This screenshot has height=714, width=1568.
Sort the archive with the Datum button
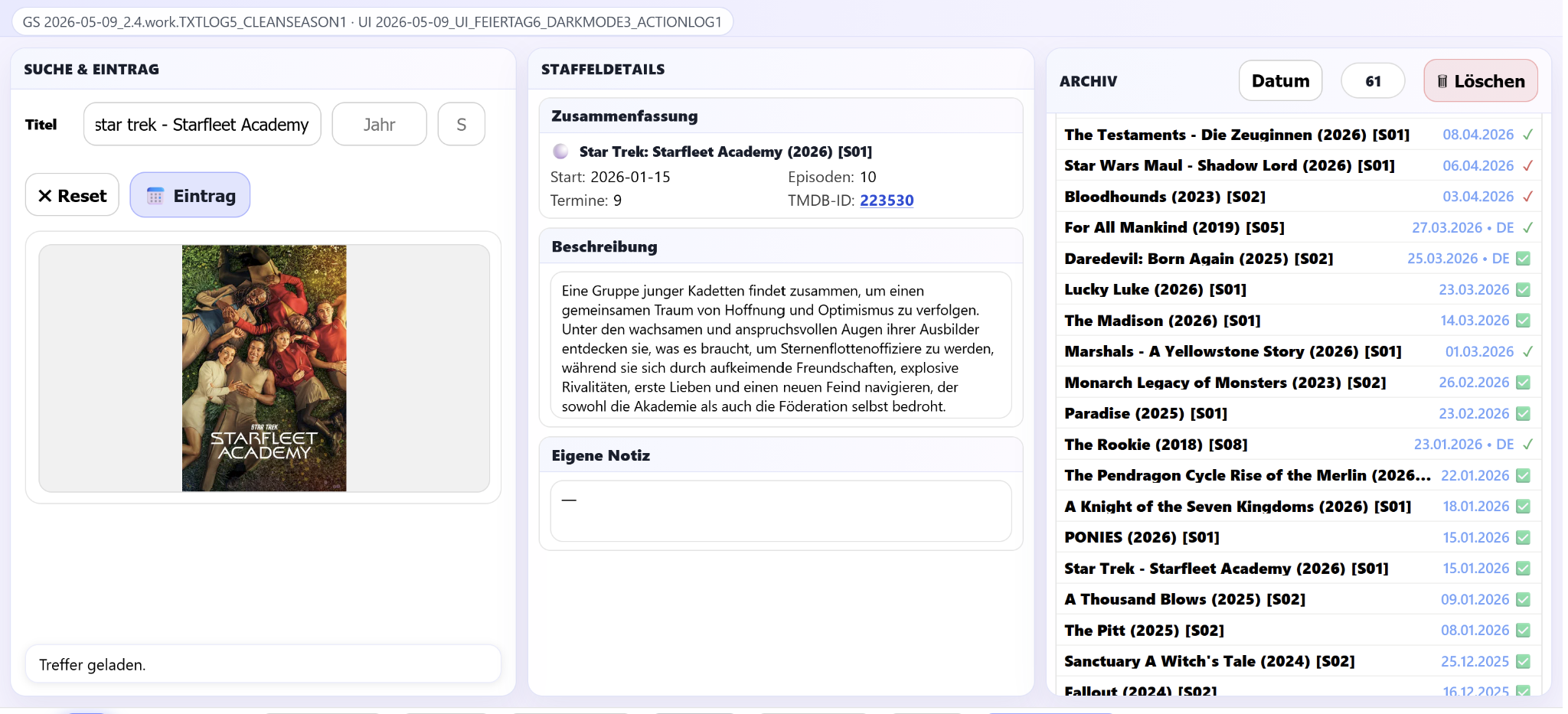coord(1280,80)
